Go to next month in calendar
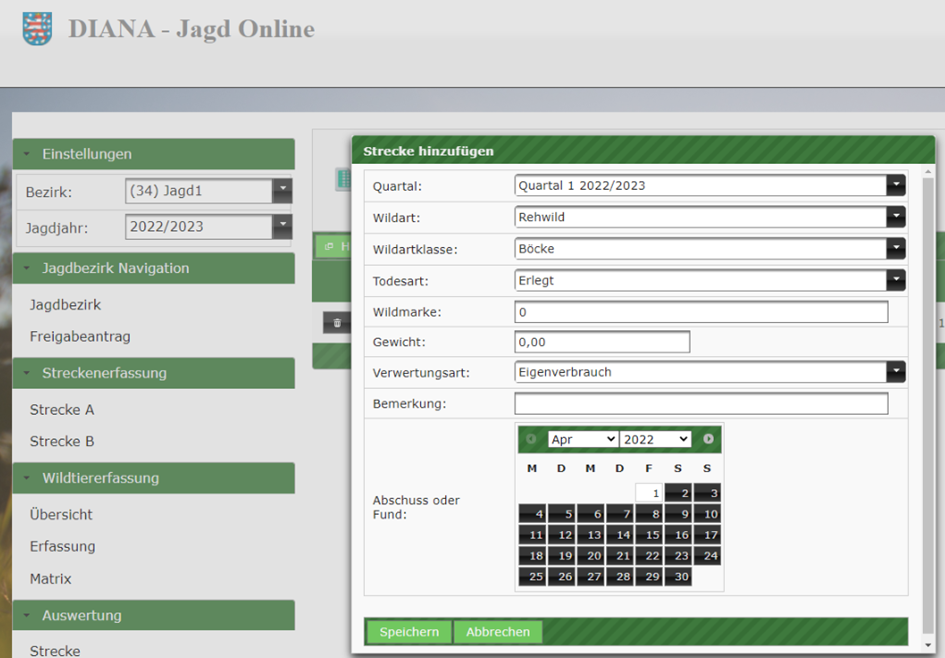 [x=708, y=439]
